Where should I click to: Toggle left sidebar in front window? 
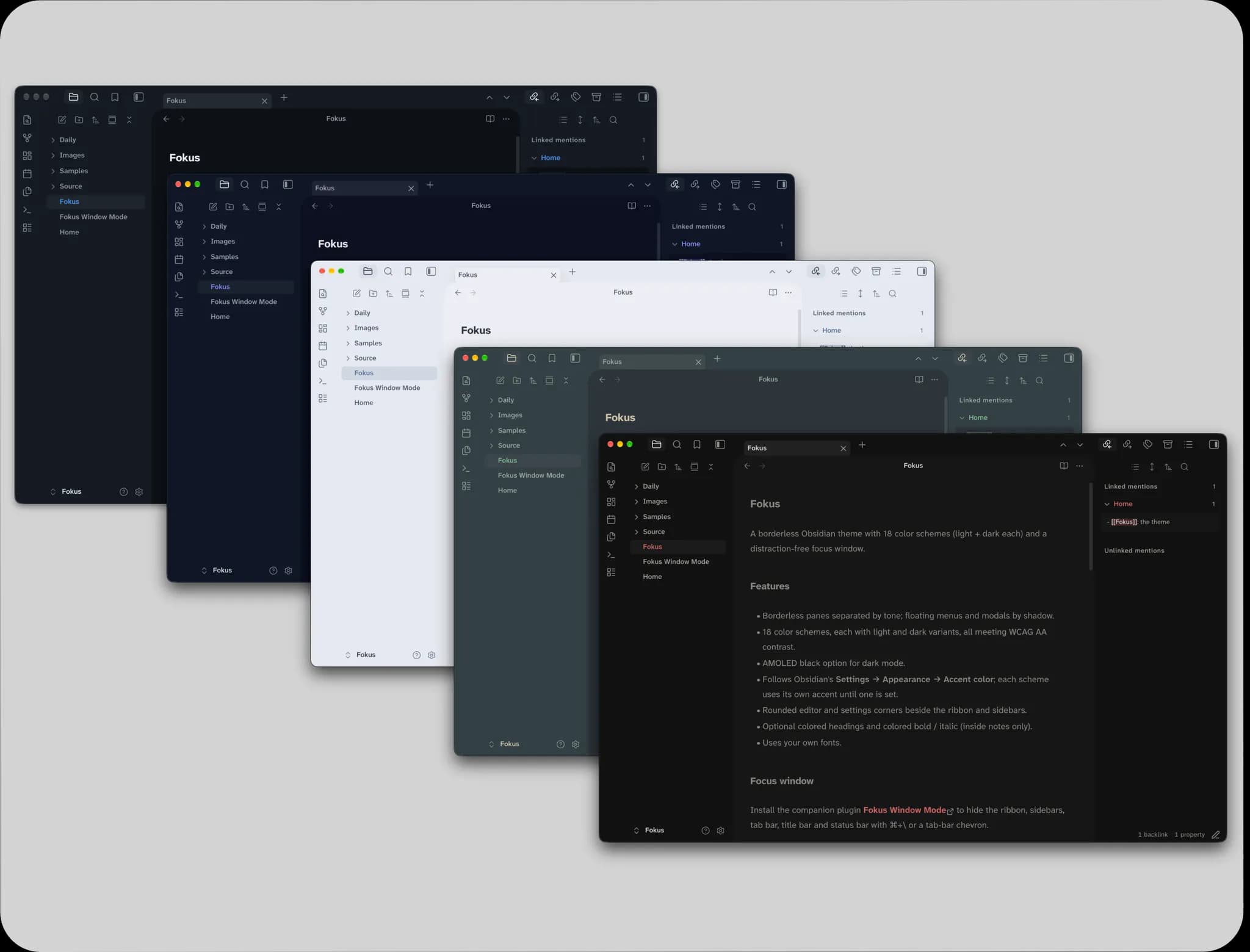coord(720,445)
